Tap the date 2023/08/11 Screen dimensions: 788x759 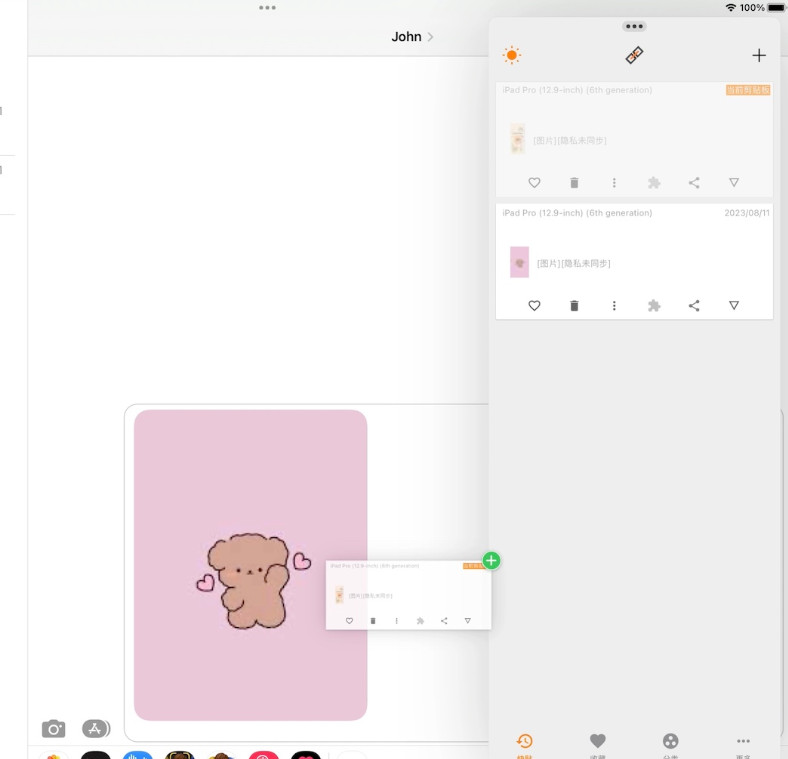pyautogui.click(x=747, y=213)
